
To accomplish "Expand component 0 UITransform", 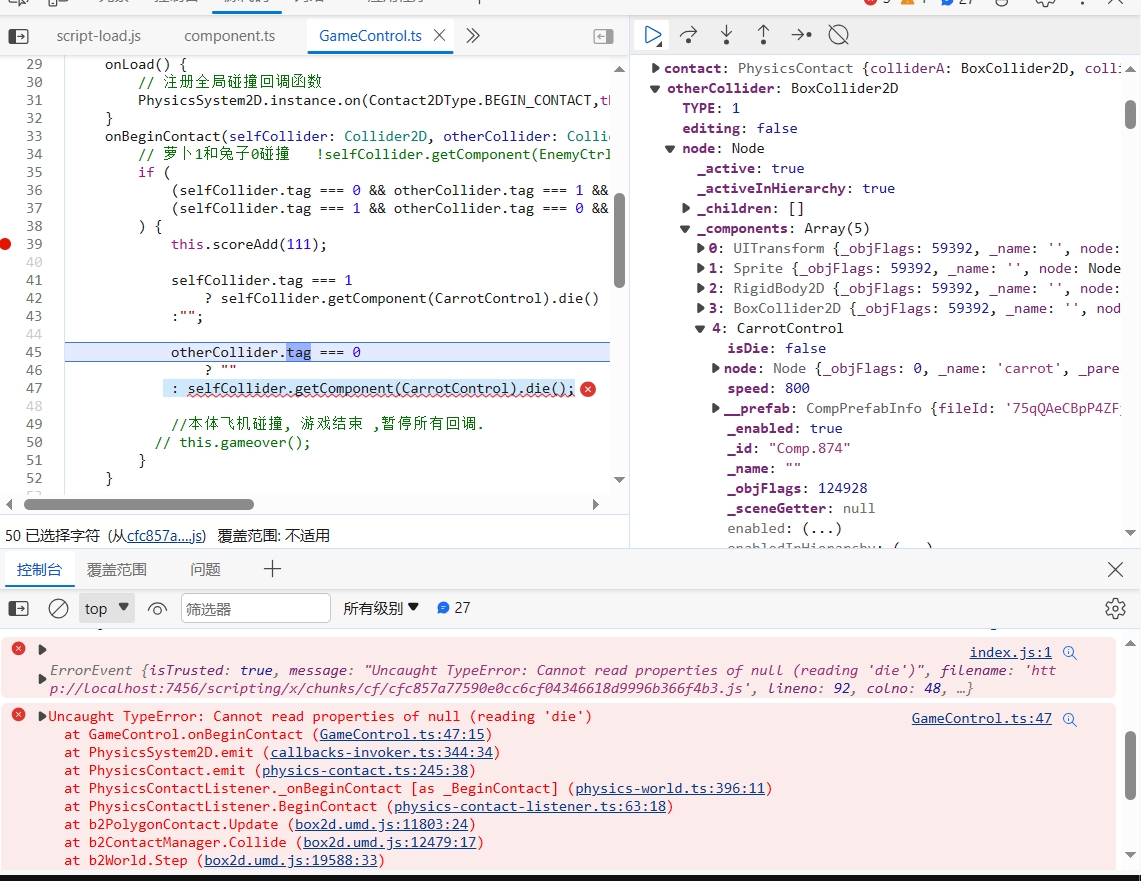I will click(x=701, y=249).
